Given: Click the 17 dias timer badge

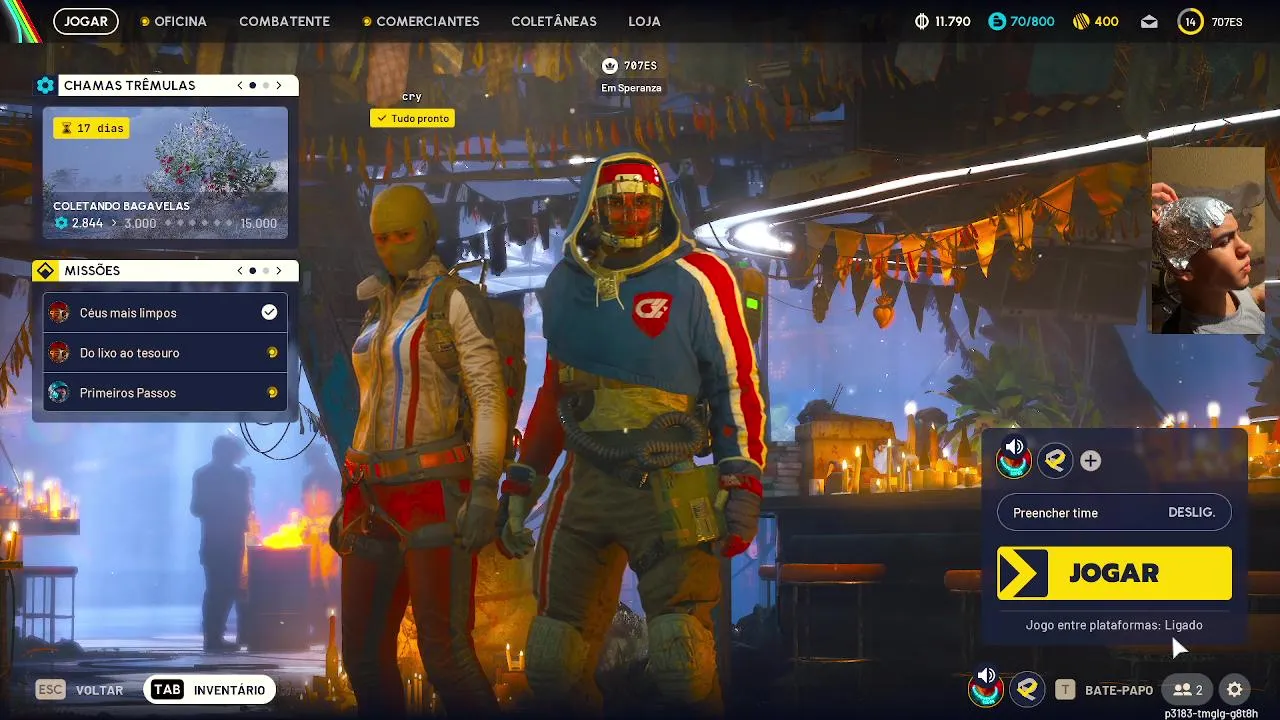Looking at the screenshot, I should pyautogui.click(x=91, y=128).
